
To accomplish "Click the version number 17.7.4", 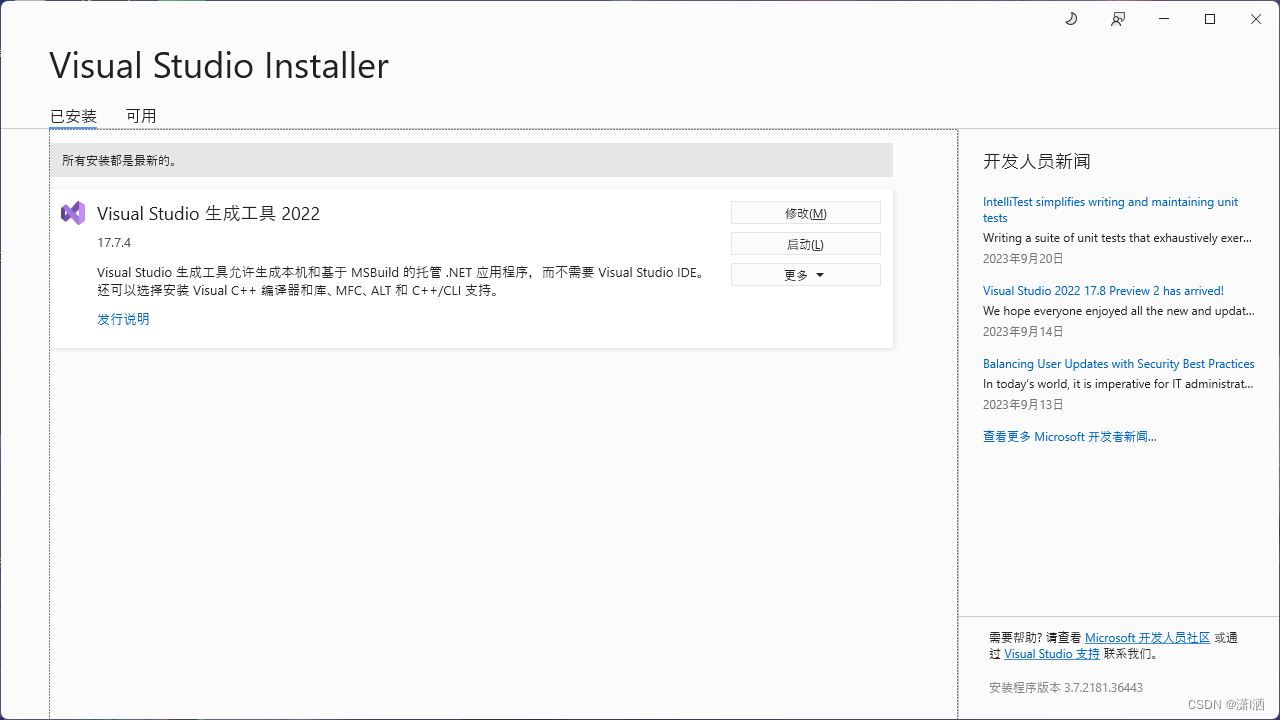I will tap(114, 243).
